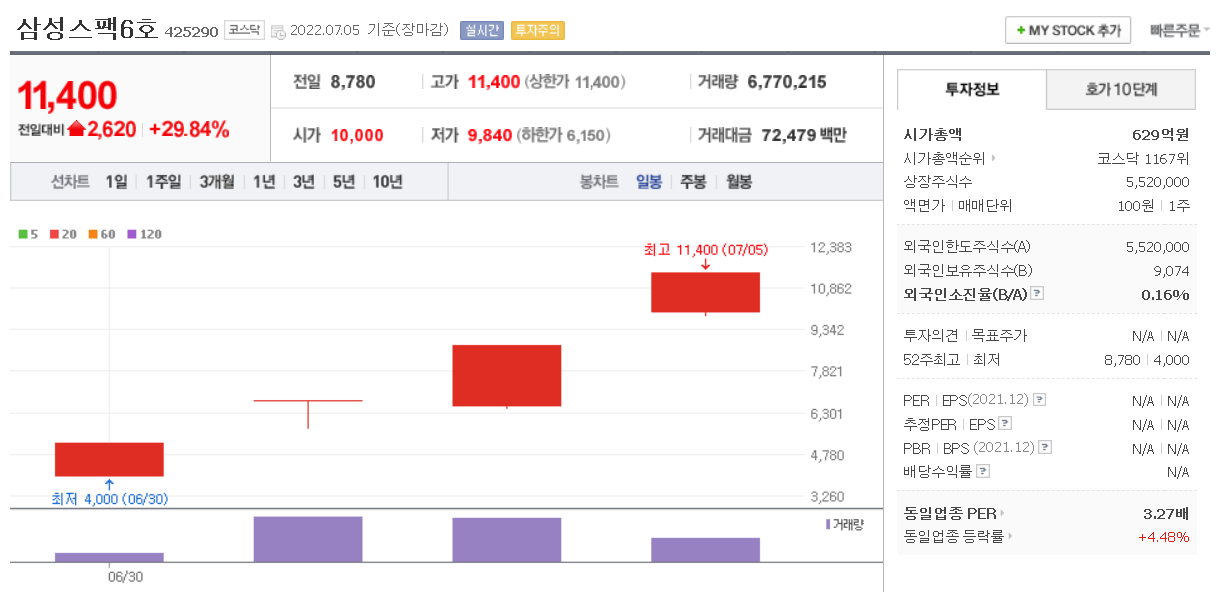
Task: Click the 시가총액 629억원 value
Action: [1159, 134]
